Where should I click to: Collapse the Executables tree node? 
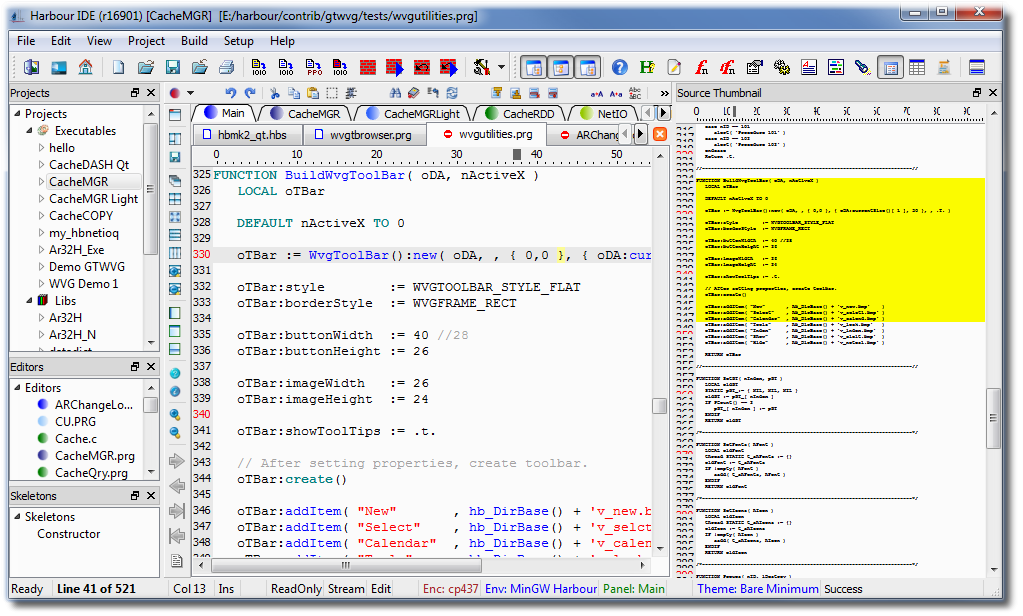31,131
